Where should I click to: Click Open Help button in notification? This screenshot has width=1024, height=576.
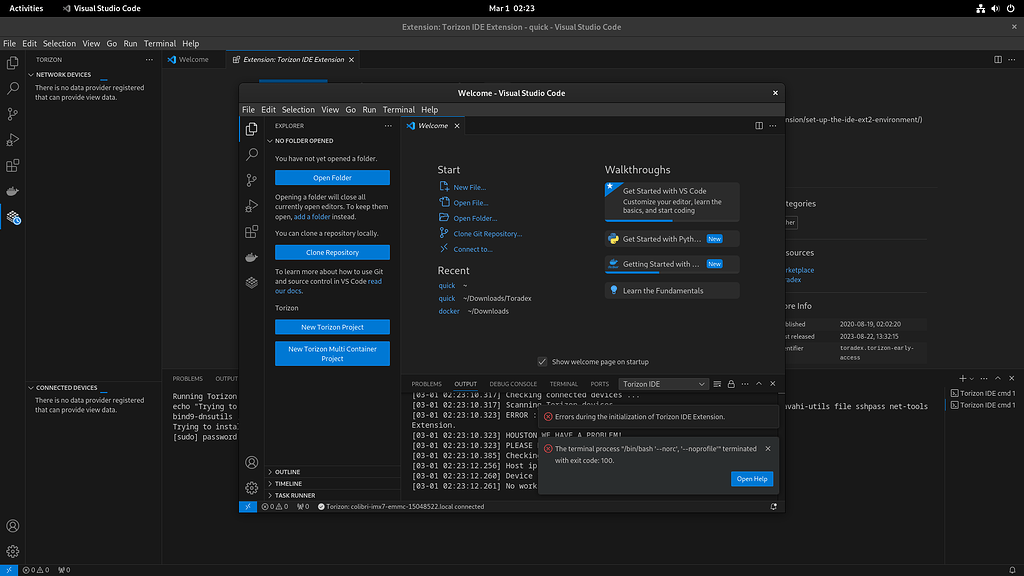(751, 479)
